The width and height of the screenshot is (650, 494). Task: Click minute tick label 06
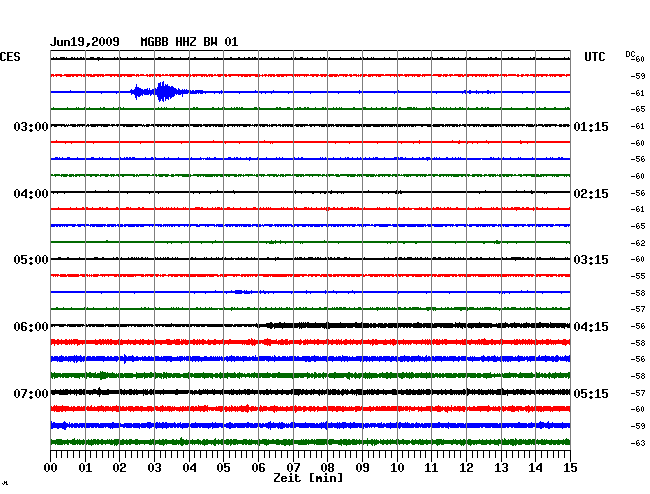[258, 467]
